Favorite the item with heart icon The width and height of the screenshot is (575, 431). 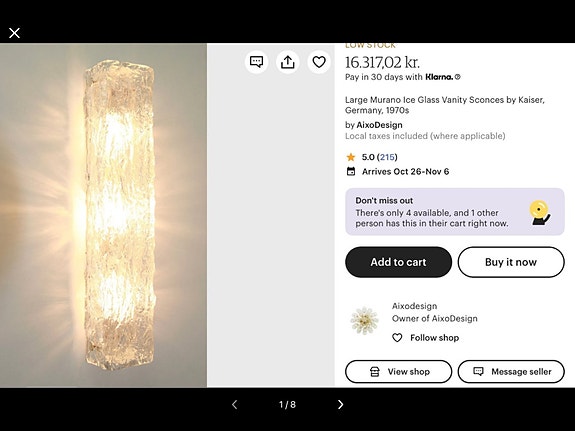tap(319, 62)
